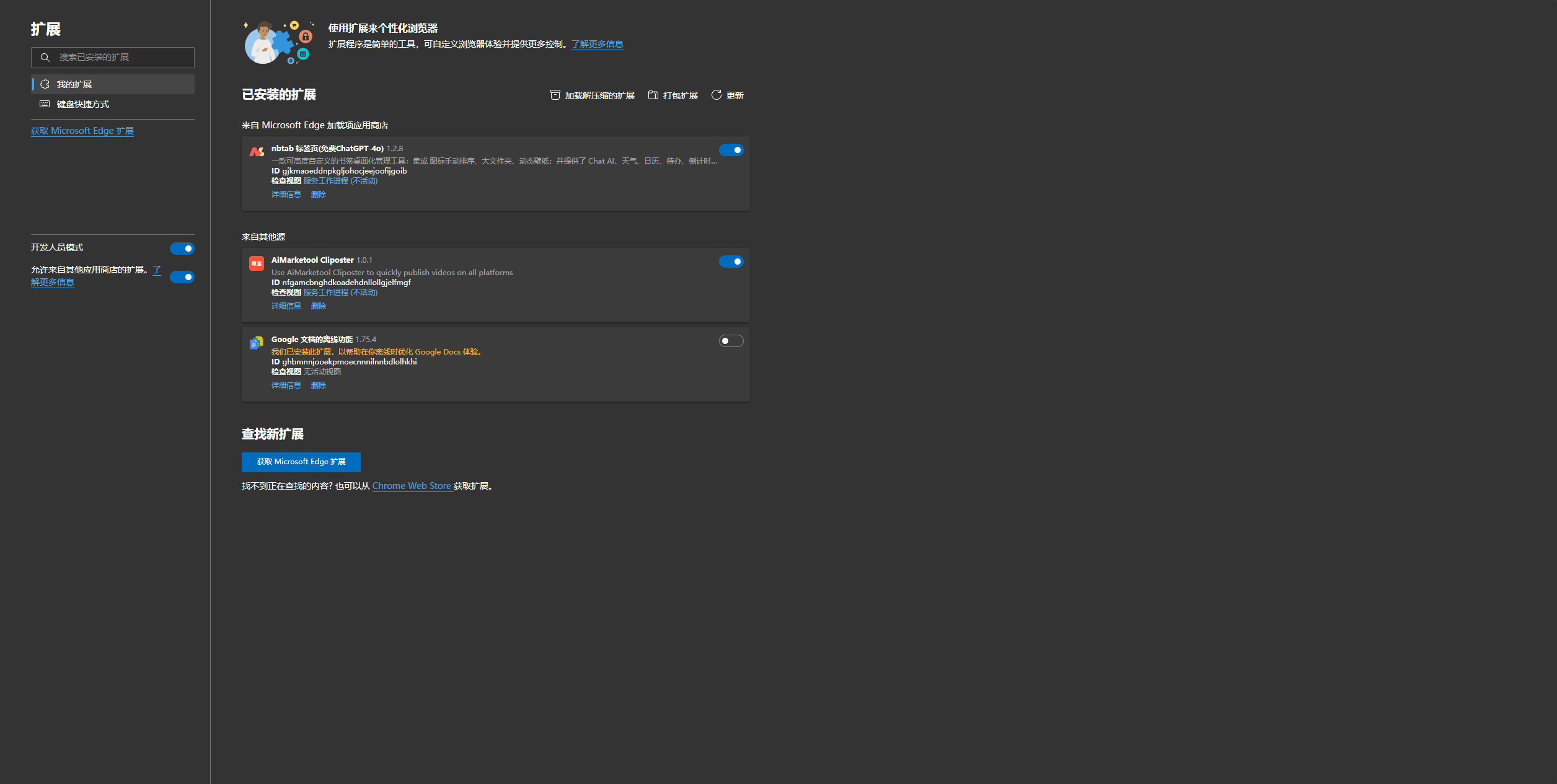Click the Google Docs offline extension icon
Viewport: 1557px width, 784px height.
click(x=257, y=343)
